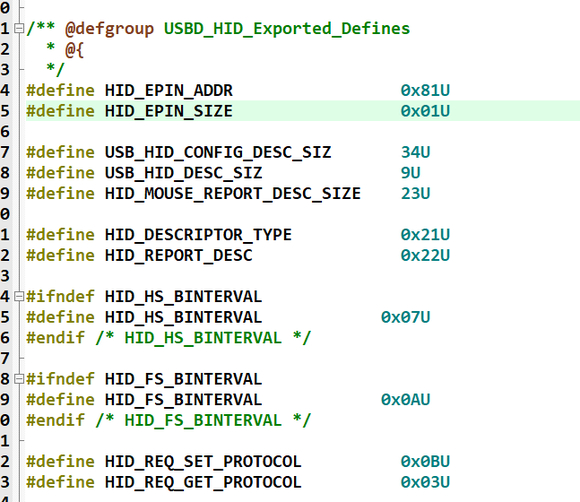Viewport: 580px width, 502px height.
Task: Click HID_REQ_SET_PROTOCOL identifier
Action: pyautogui.click(x=203, y=462)
